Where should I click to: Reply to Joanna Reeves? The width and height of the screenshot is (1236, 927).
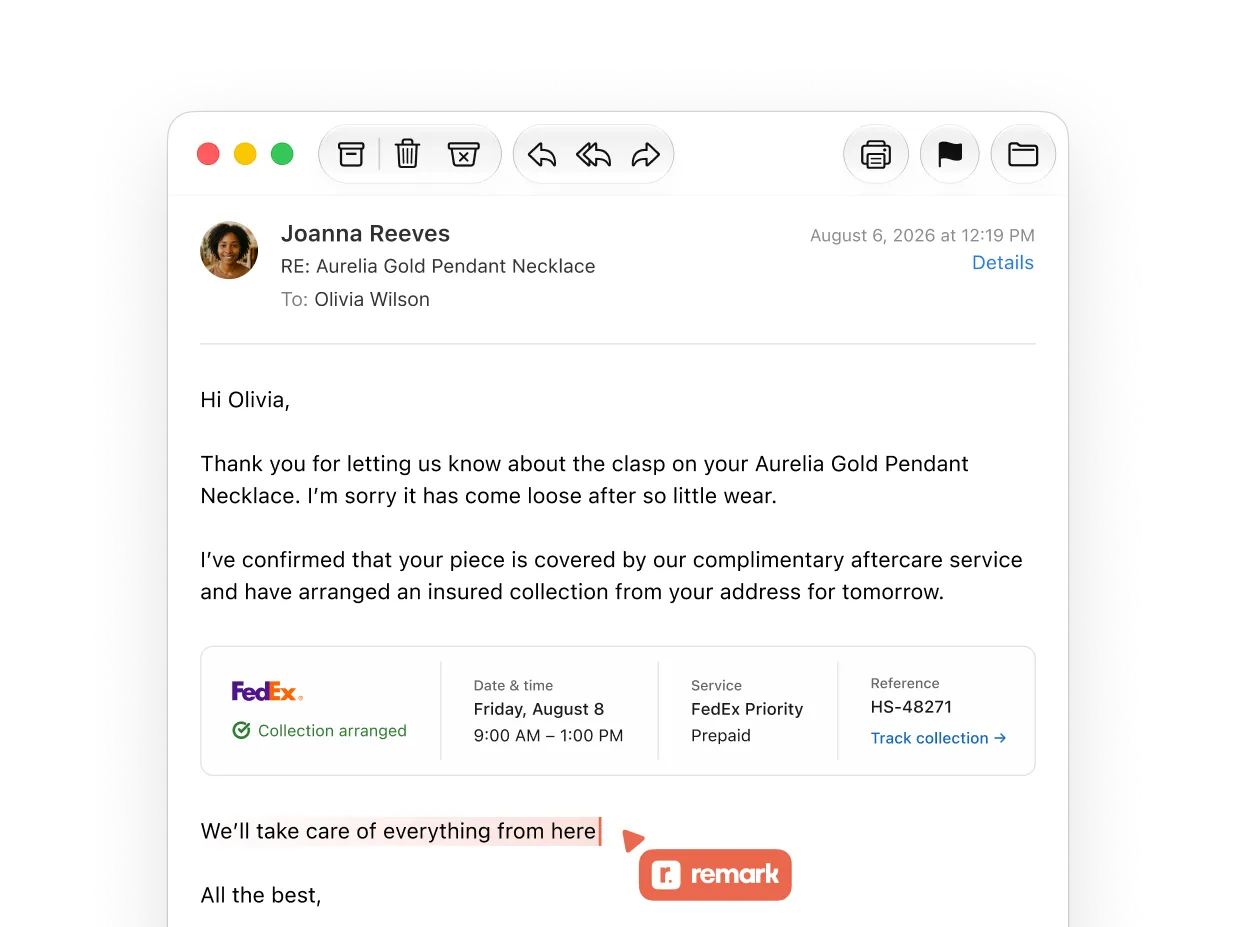(541, 155)
